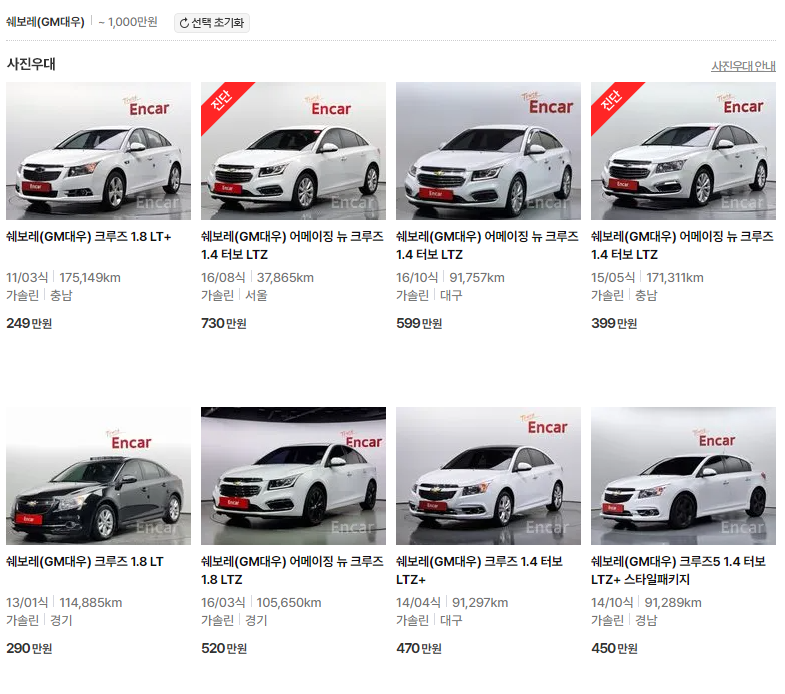Image resolution: width=785 pixels, height=694 pixels.
Task: Open photo of 520만원 경기 car
Action: [293, 476]
